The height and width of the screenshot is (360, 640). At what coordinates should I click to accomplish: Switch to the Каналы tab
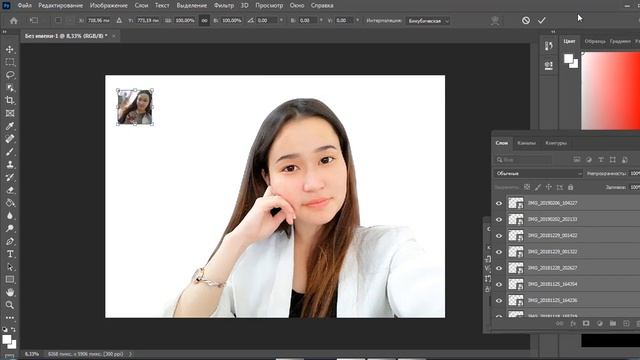click(526, 143)
